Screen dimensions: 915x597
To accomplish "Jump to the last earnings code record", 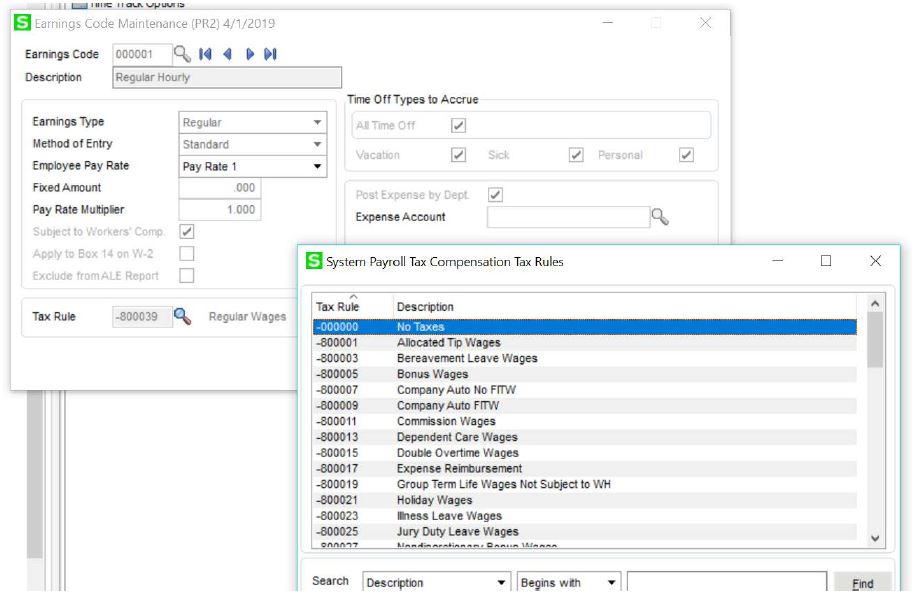I will pyautogui.click(x=270, y=54).
